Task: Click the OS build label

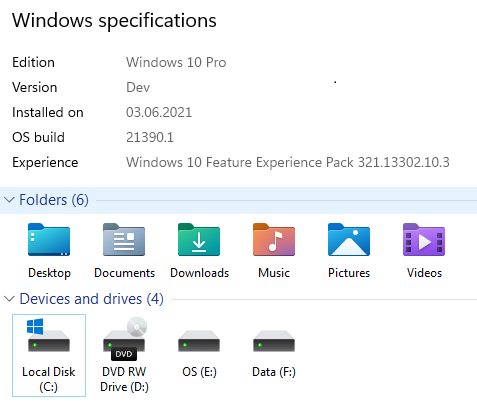Action: pyautogui.click(x=38, y=137)
